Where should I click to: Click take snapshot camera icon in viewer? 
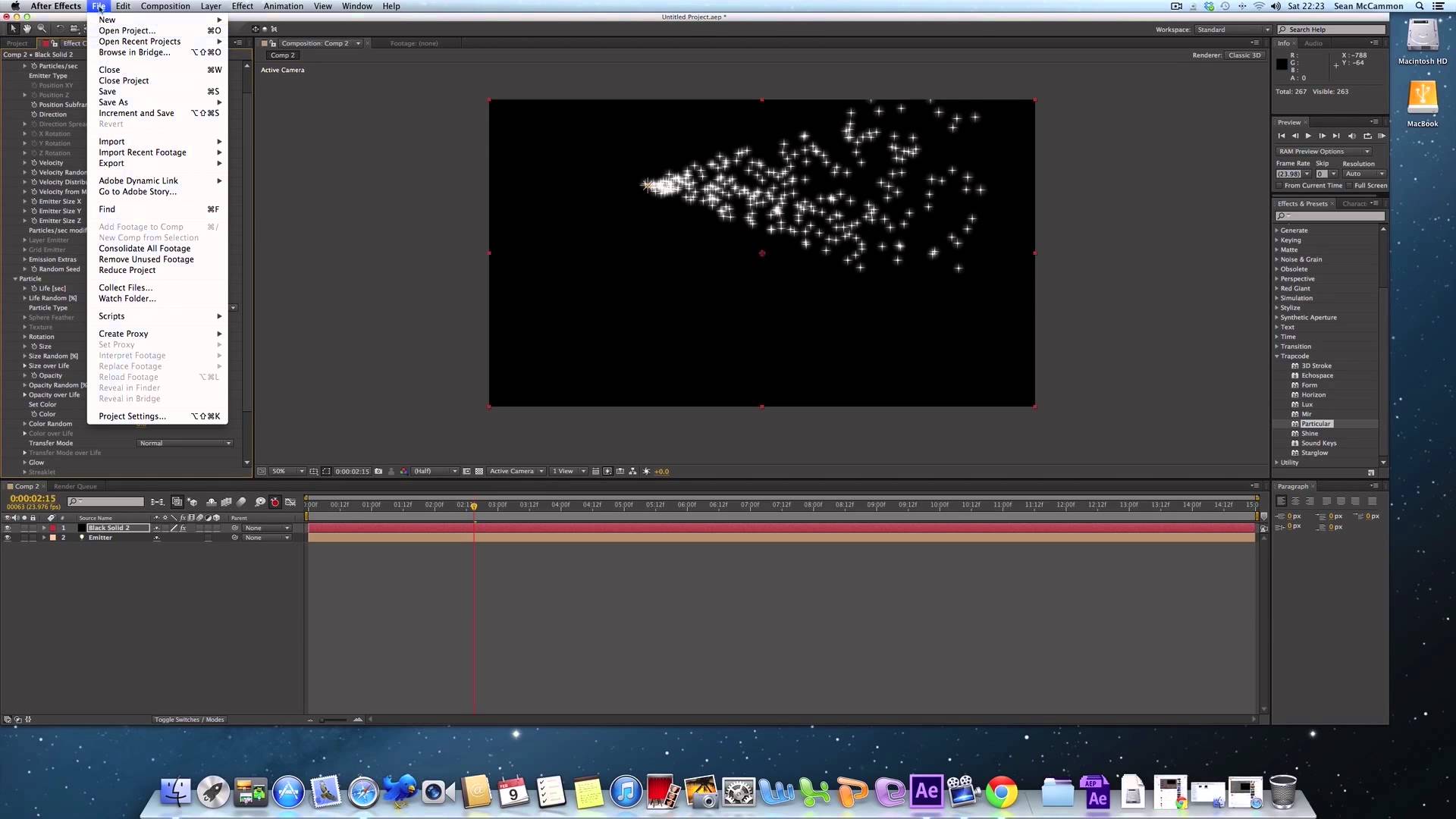tap(378, 471)
